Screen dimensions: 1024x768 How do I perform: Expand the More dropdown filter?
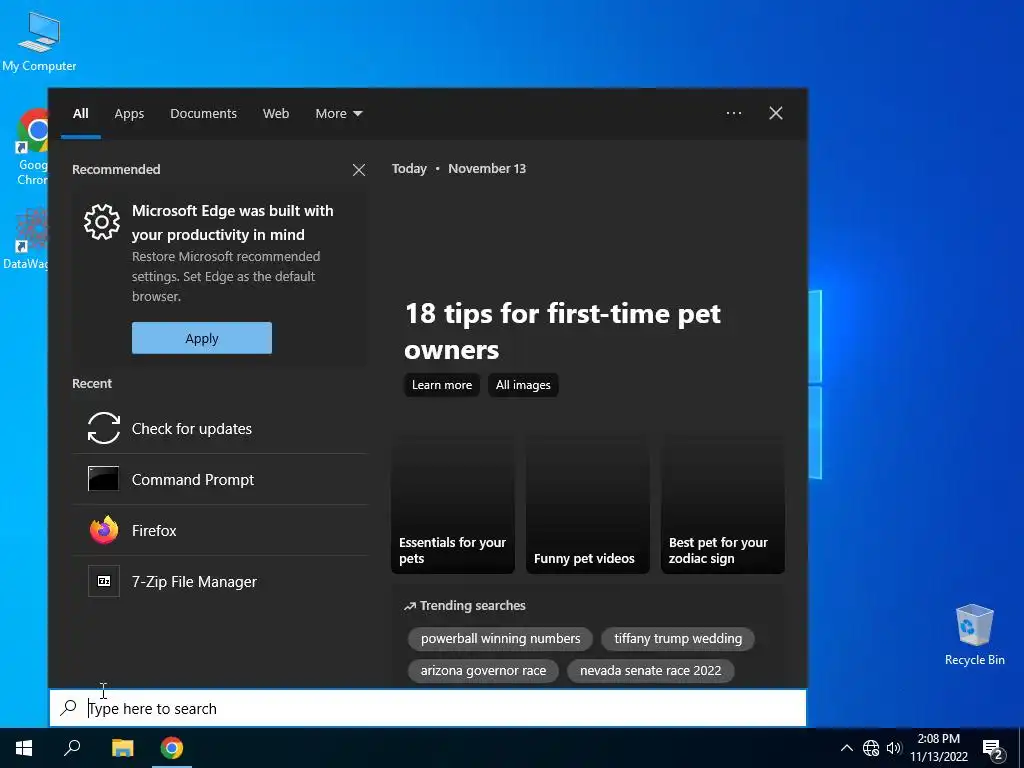pos(338,114)
